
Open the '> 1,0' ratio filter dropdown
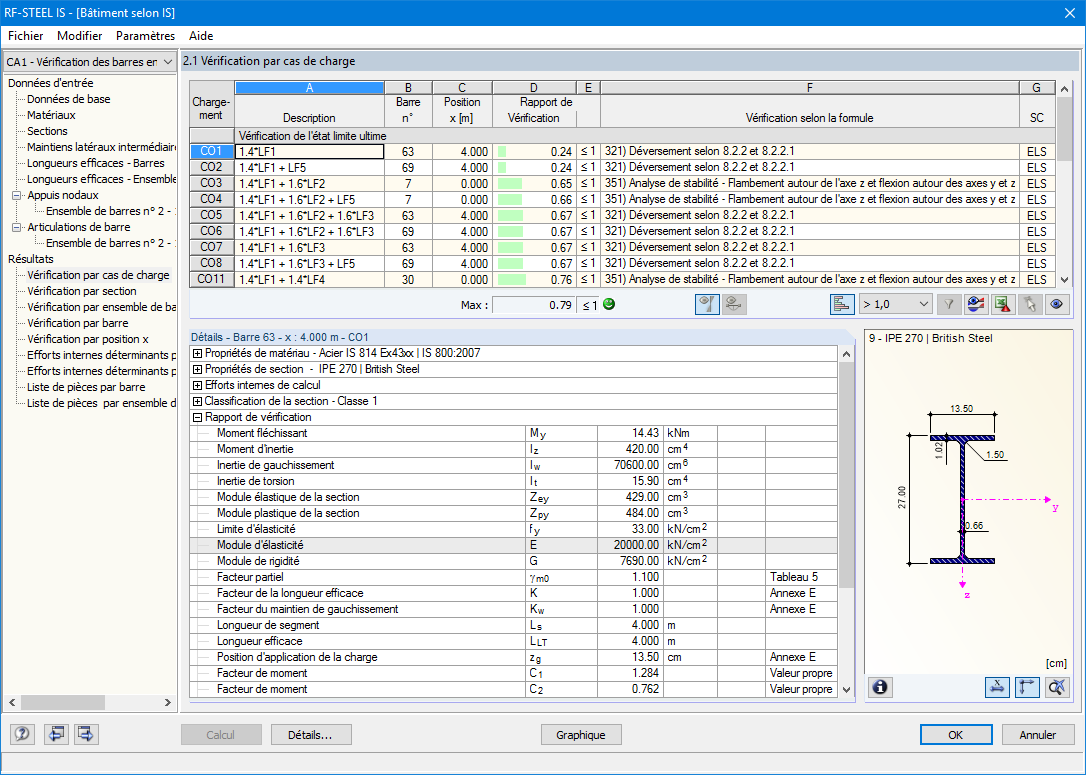[x=895, y=304]
